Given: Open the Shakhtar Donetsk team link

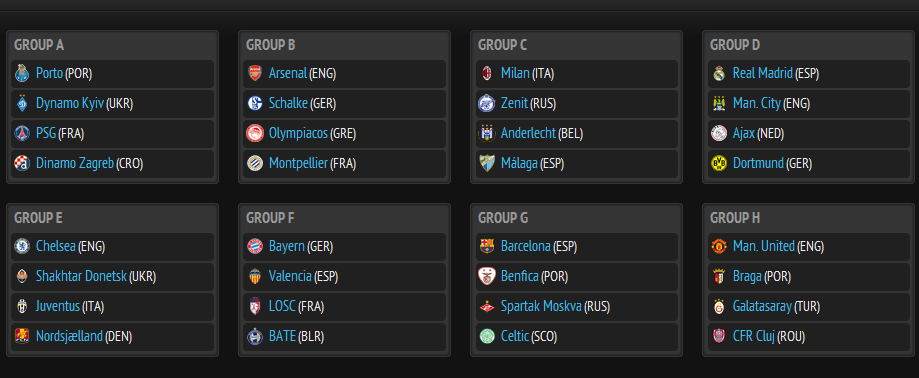Looking at the screenshot, I should tap(81, 276).
